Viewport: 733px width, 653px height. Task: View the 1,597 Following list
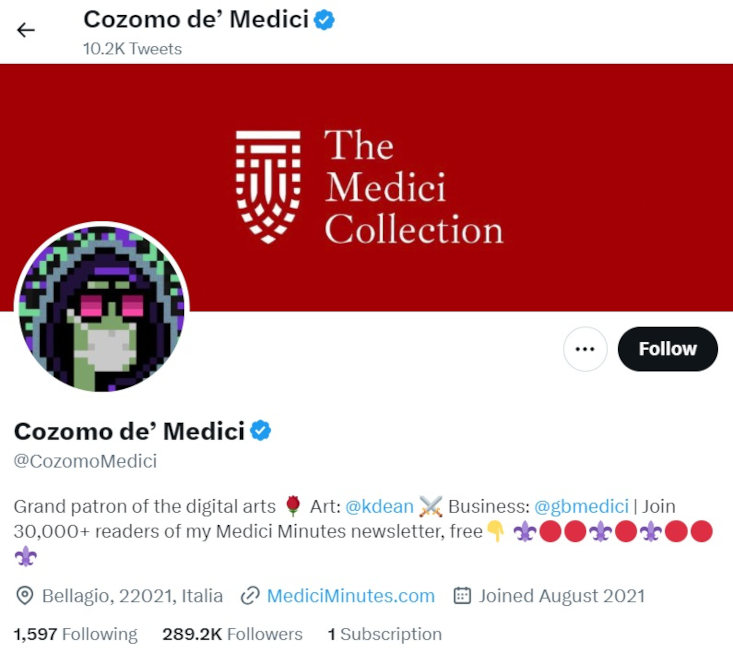click(75, 634)
